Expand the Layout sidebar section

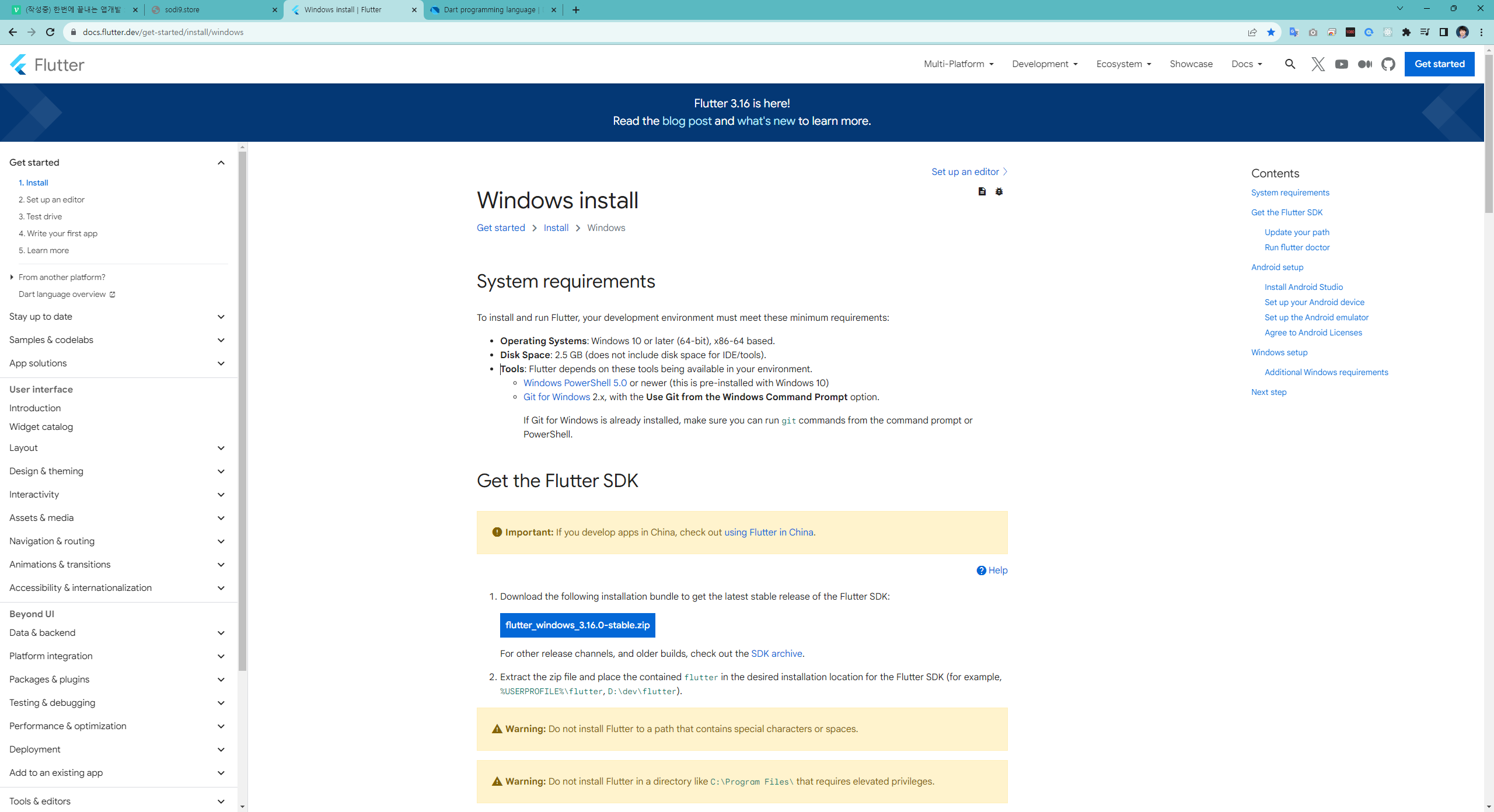click(221, 448)
